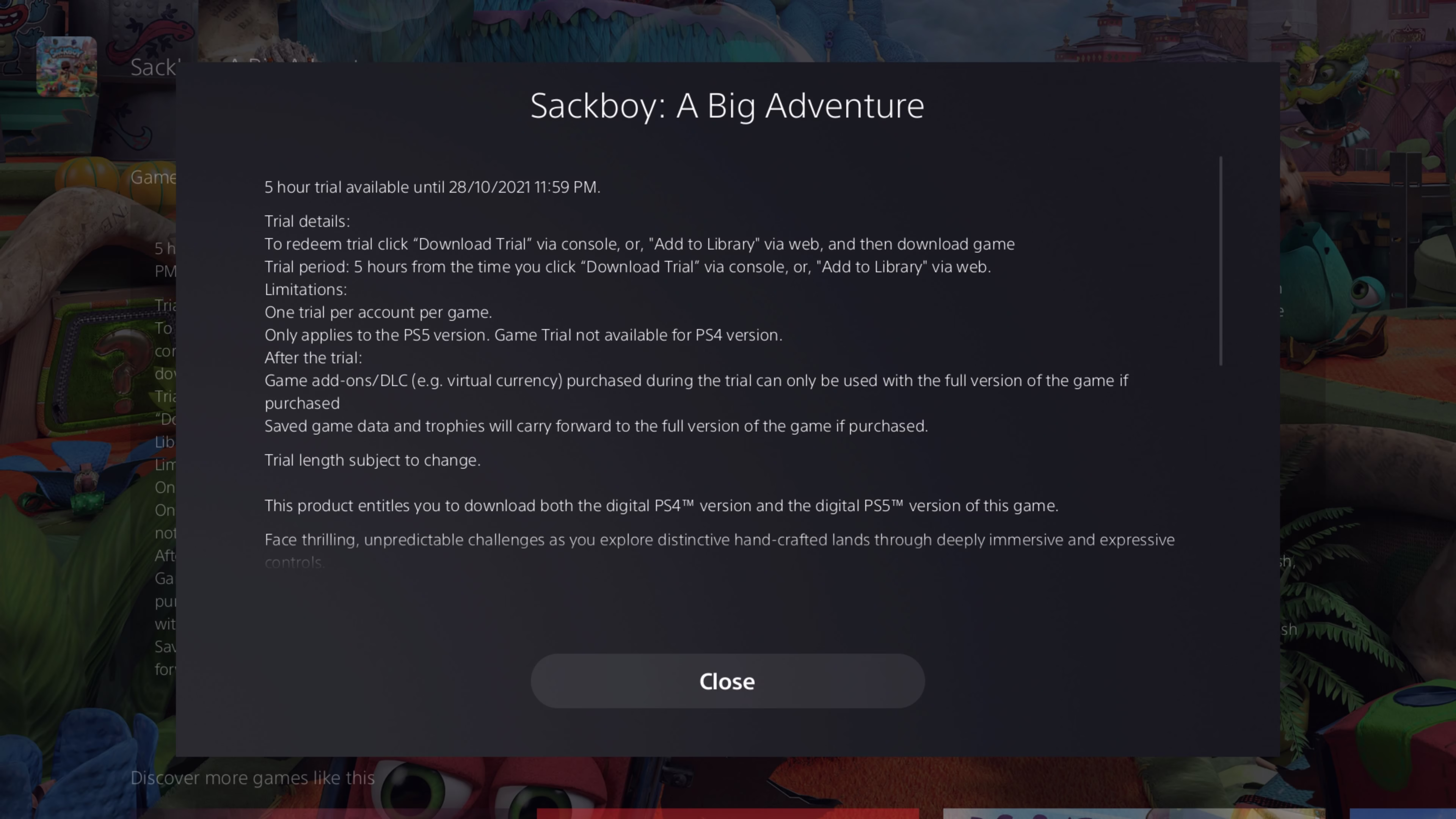1456x819 pixels.
Task: Click partially hidden Game label behind dialog
Action: click(153, 177)
